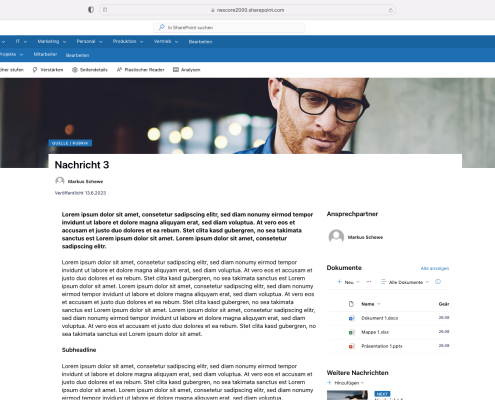Open Plastischer Reader
The width and height of the screenshot is (495, 400).
(x=140, y=70)
